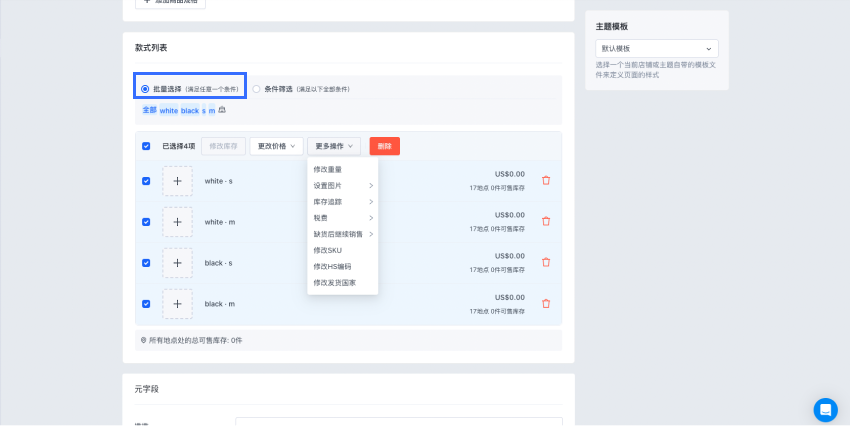Click the US$0.00 price of white - s
The image size is (850, 426).
point(510,174)
